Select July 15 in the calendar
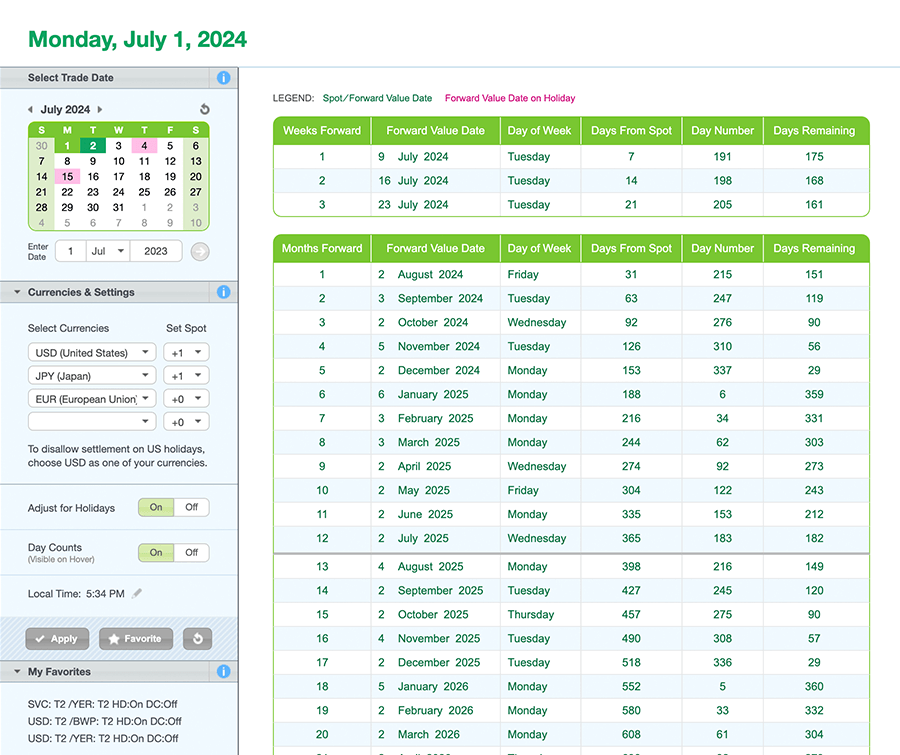Image resolution: width=900 pixels, height=755 pixels. (67, 177)
